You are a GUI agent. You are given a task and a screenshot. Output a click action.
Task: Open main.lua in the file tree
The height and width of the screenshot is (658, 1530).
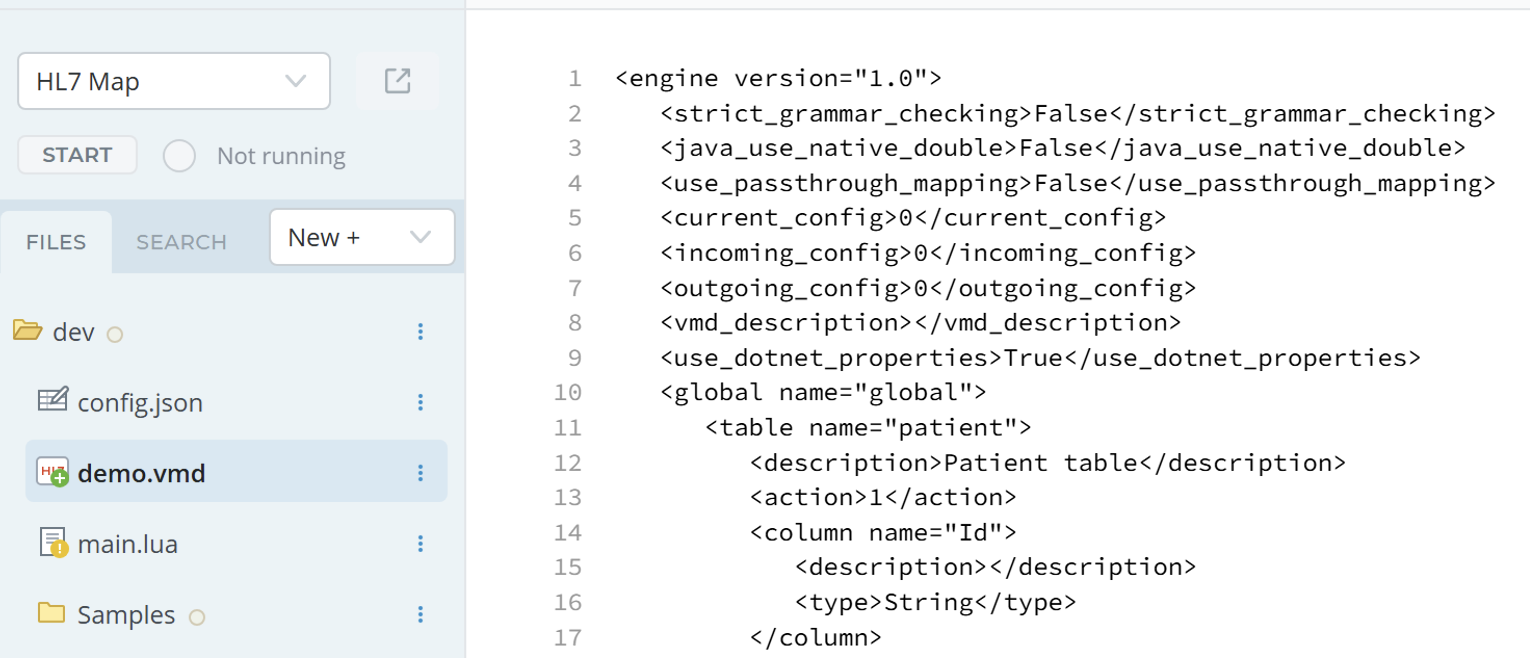[x=127, y=544]
